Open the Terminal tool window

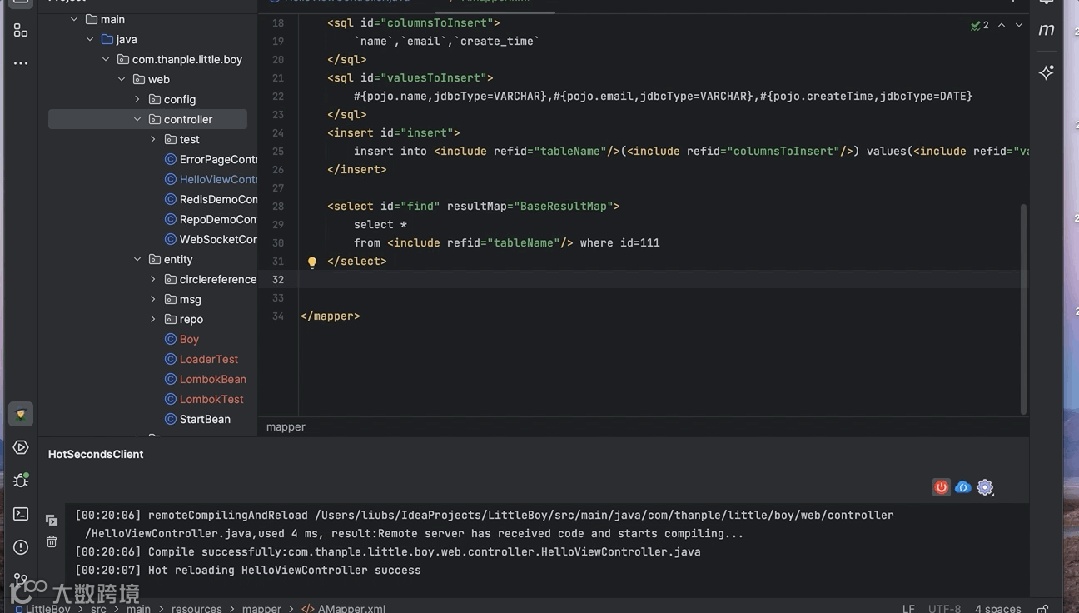click(x=20, y=513)
